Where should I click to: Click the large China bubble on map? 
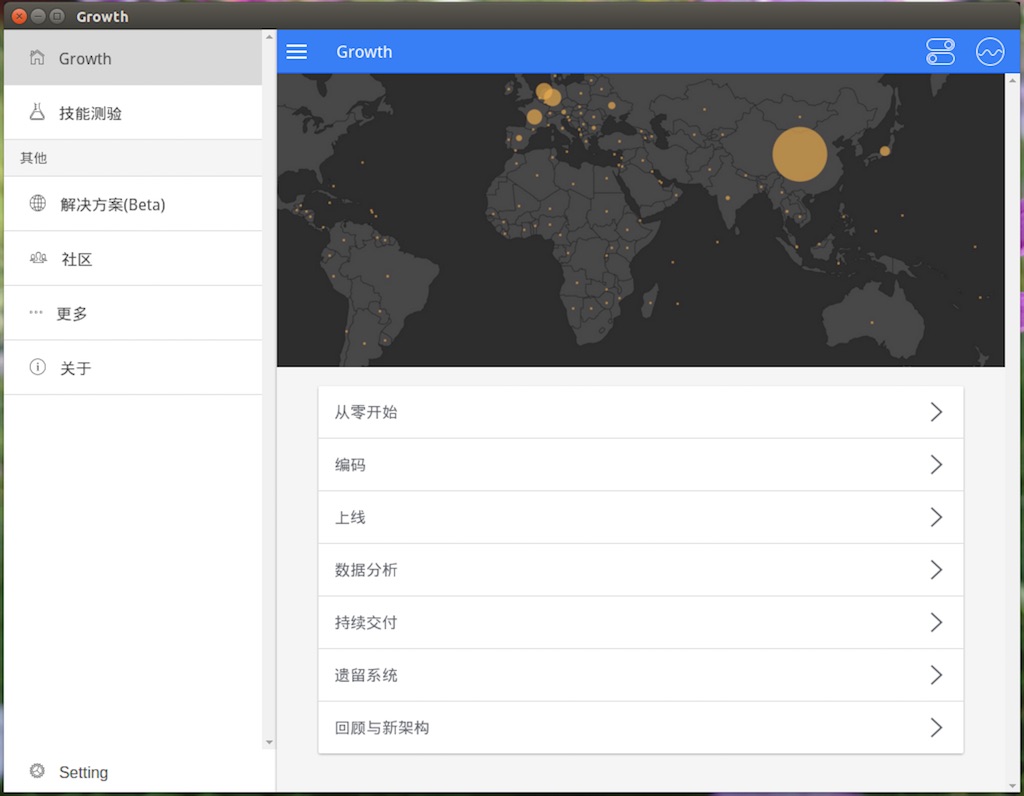[x=799, y=154]
